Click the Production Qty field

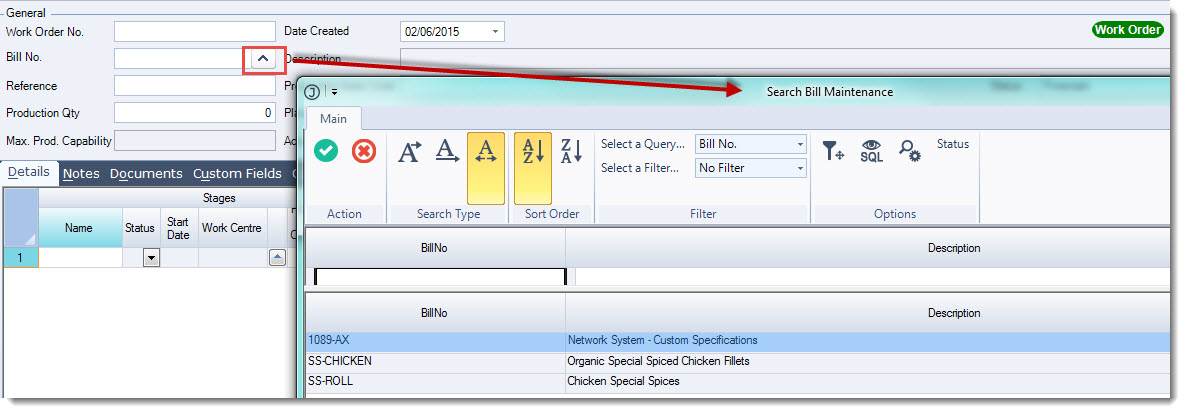195,113
